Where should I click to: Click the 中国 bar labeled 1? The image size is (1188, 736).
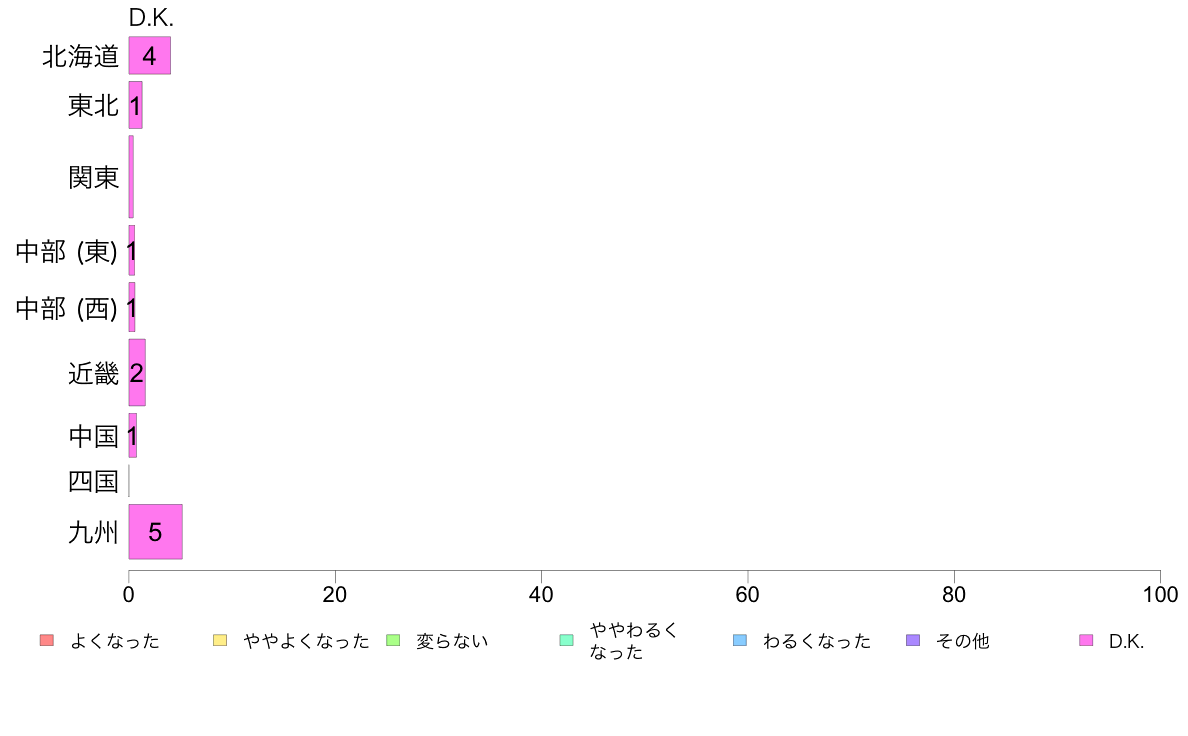(x=133, y=436)
